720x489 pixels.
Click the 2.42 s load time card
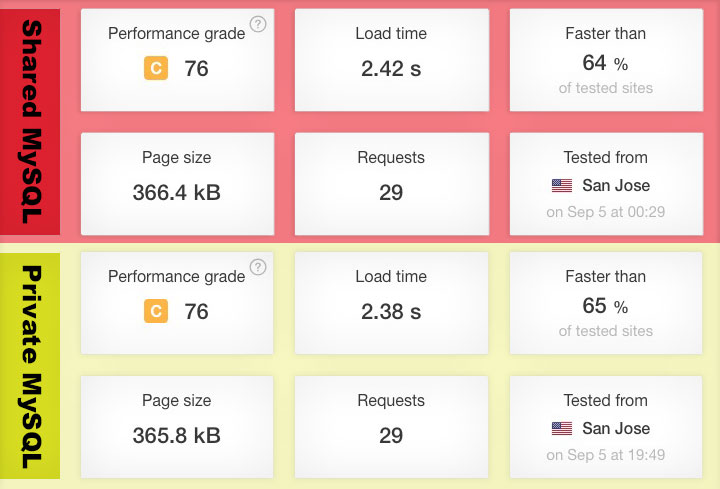(392, 60)
